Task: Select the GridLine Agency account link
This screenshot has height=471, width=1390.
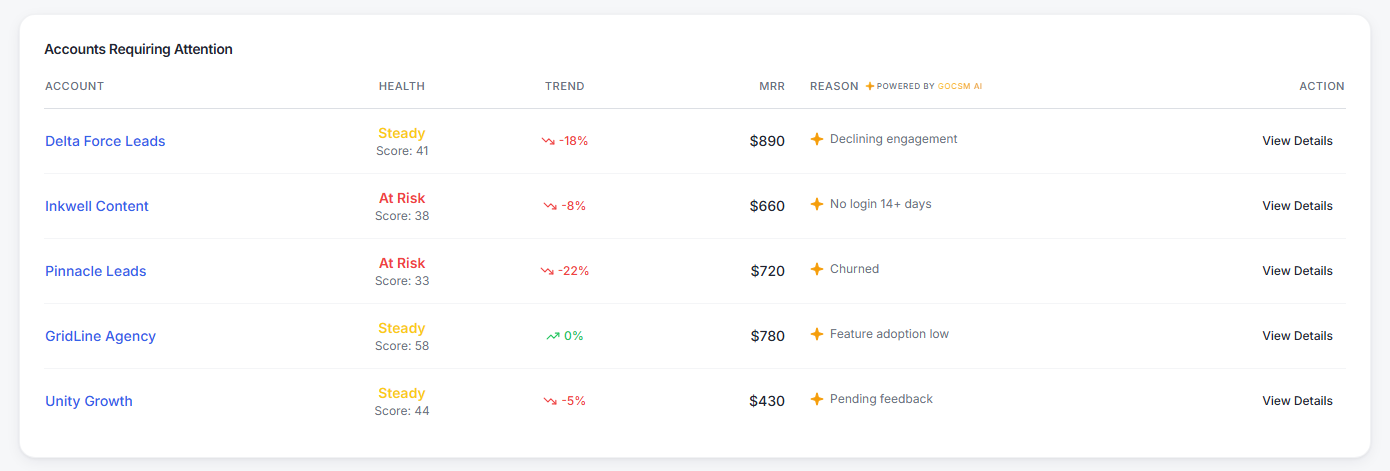Action: [100, 336]
